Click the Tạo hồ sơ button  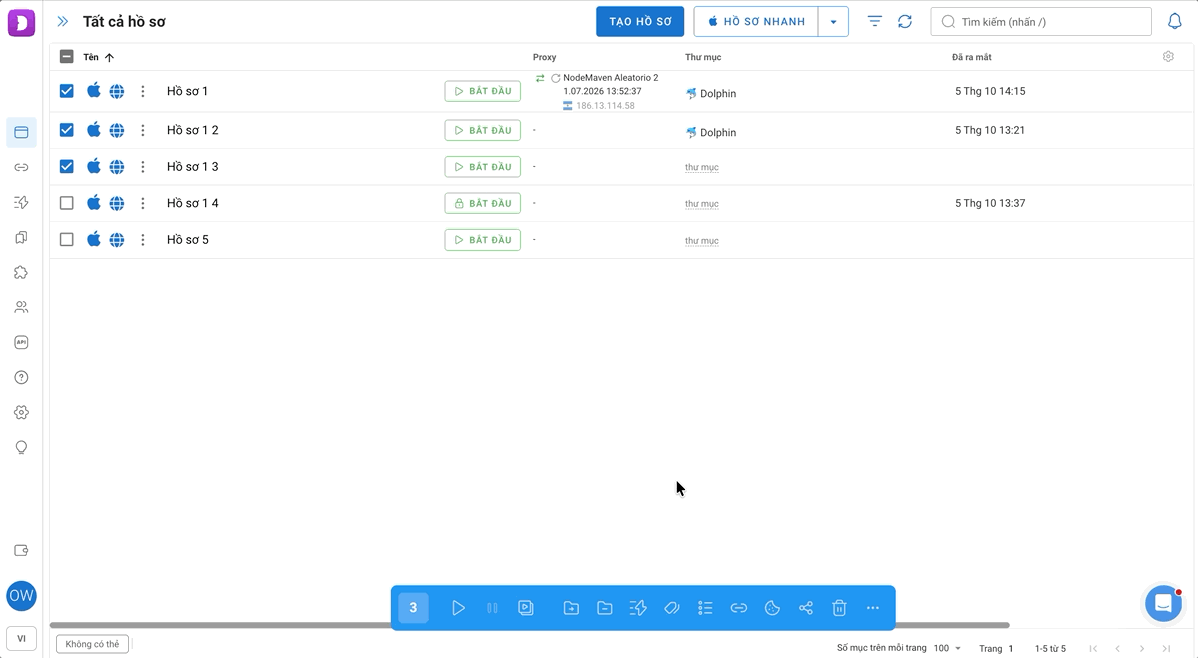point(640,21)
